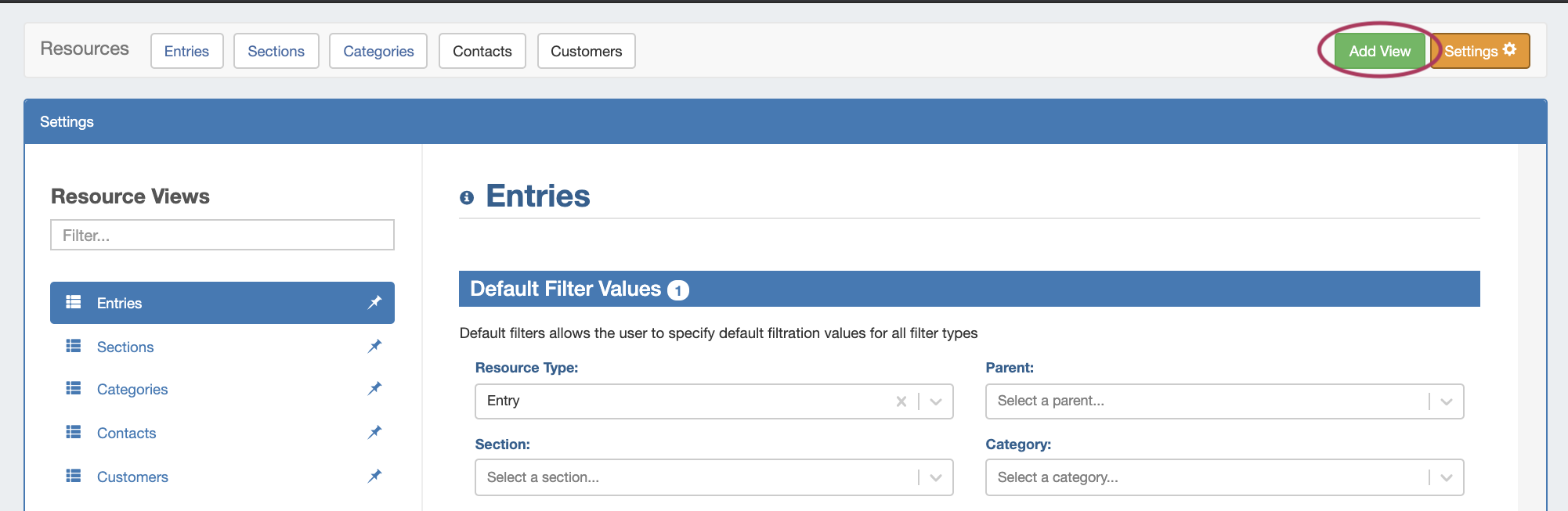Switch to the Customers tab at top
The height and width of the screenshot is (511, 1568).
coord(586,51)
